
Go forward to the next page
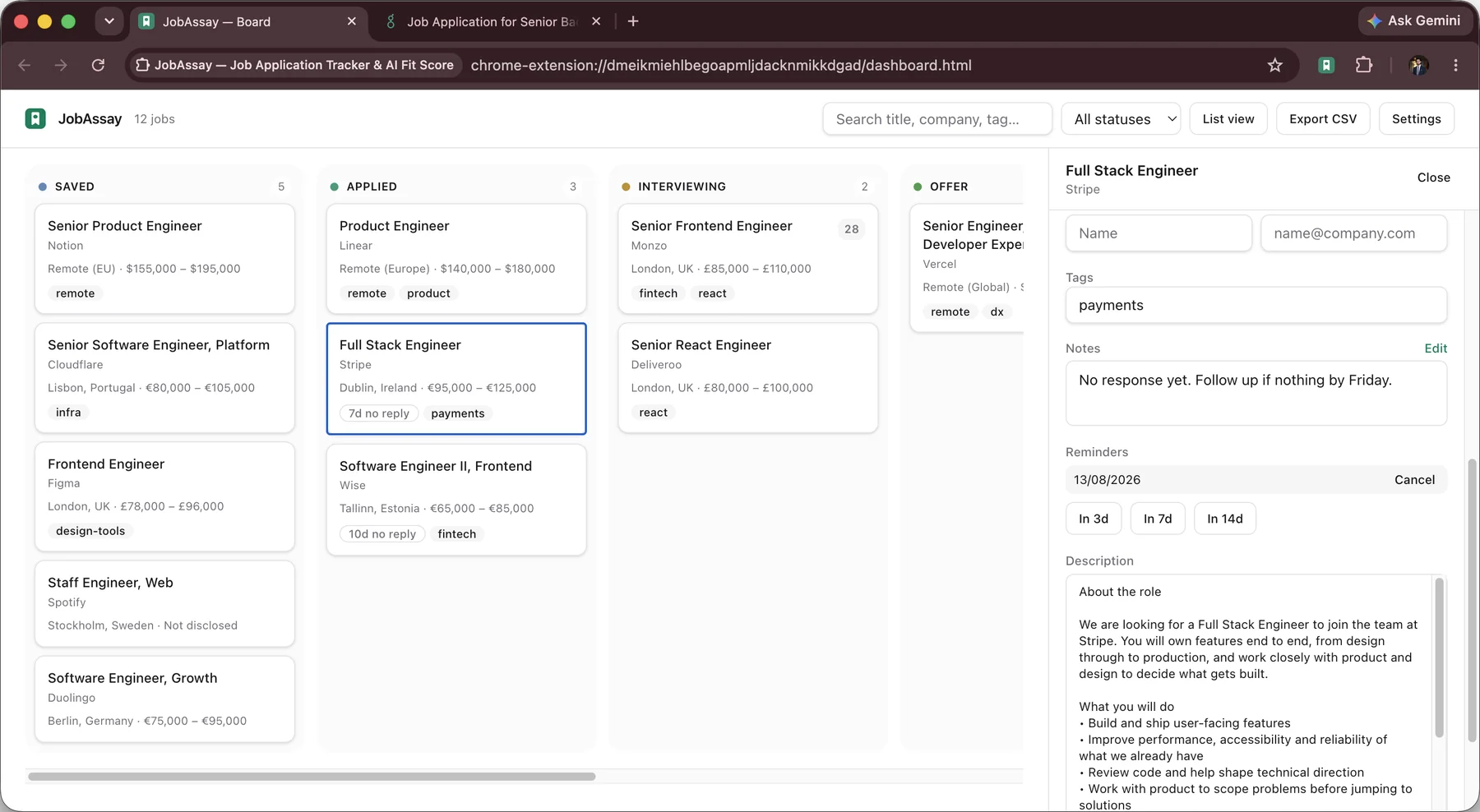tap(61, 65)
